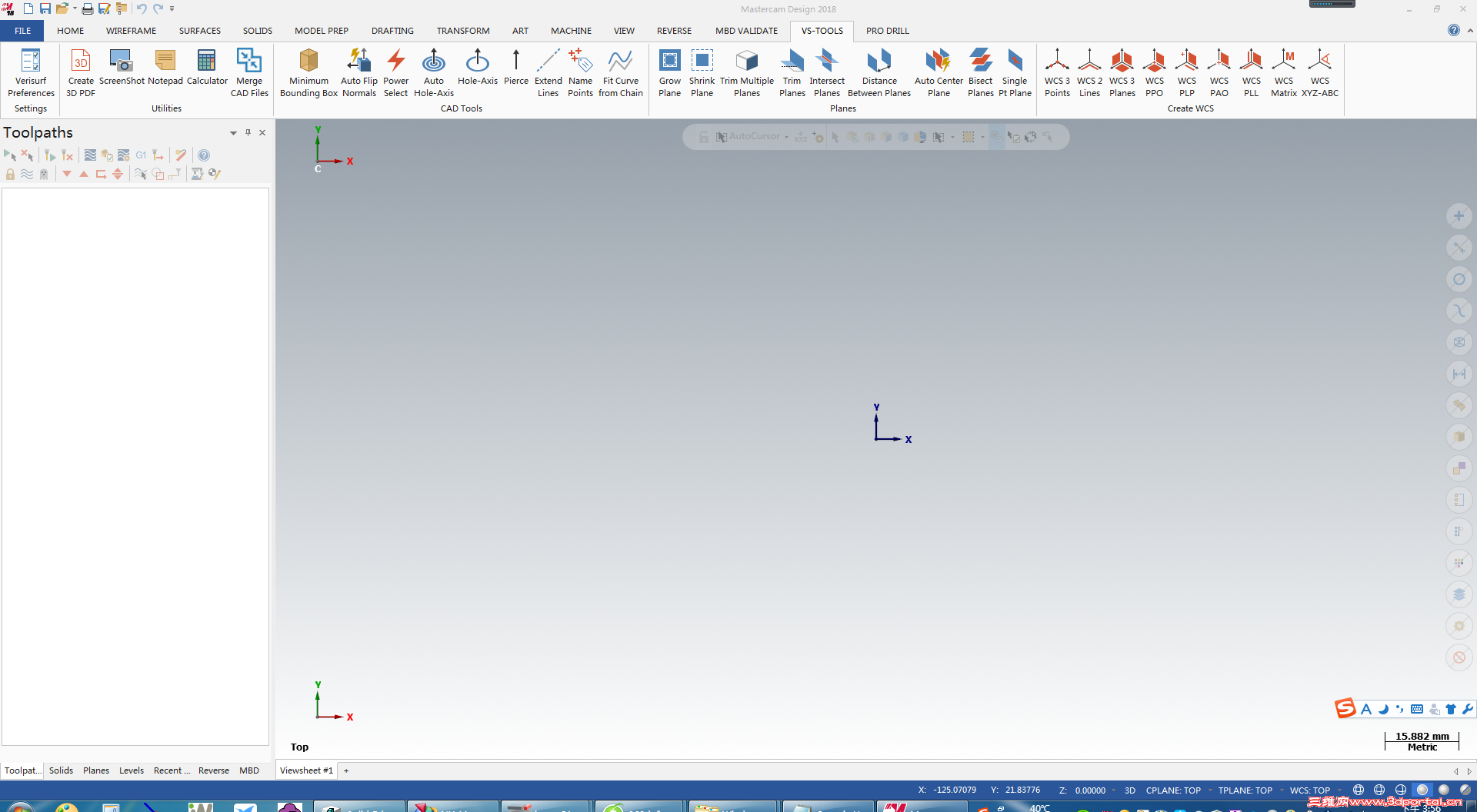Measure Distance Between Planes

879,72
